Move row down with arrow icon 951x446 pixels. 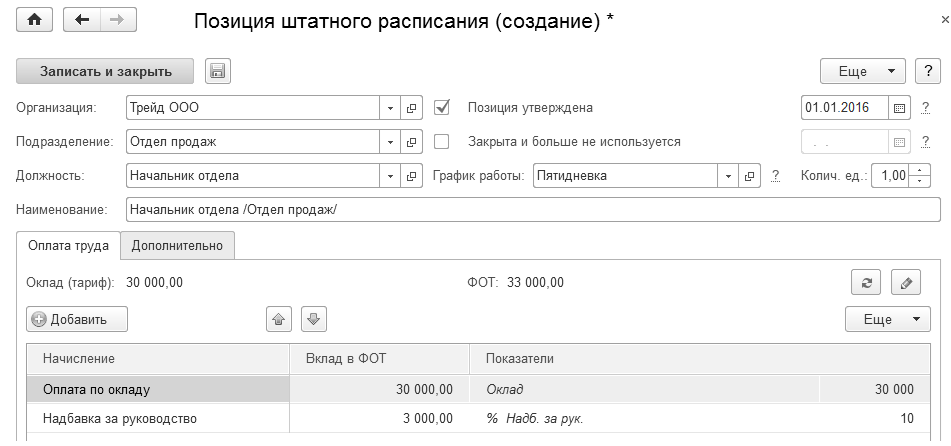point(314,319)
